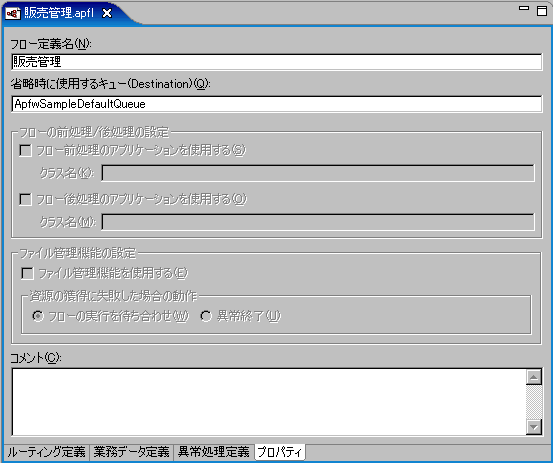Click the comment scrollbar down arrow
The width and height of the screenshot is (553, 463).
pyautogui.click(x=534, y=427)
